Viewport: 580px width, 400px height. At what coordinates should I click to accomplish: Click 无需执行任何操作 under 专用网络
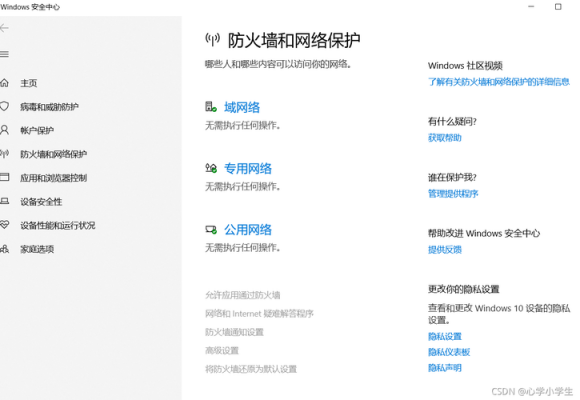pyautogui.click(x=243, y=186)
